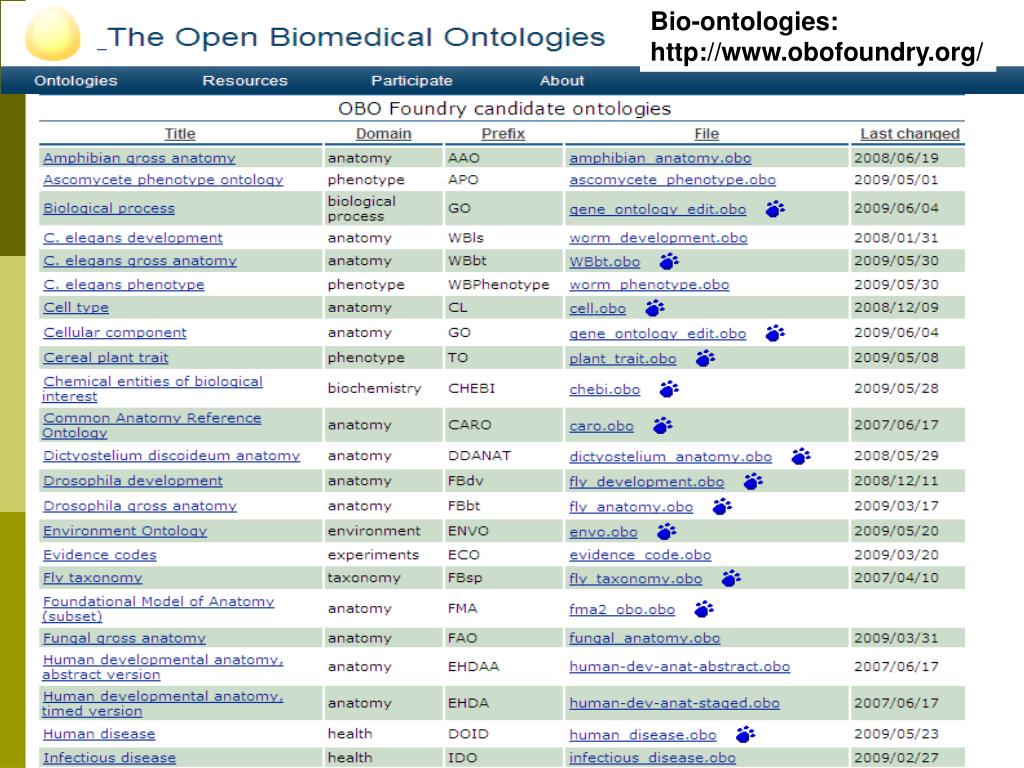This screenshot has width=1024, height=768.
Task: Click the paw icon beside human_disease.obo
Action: 746,735
